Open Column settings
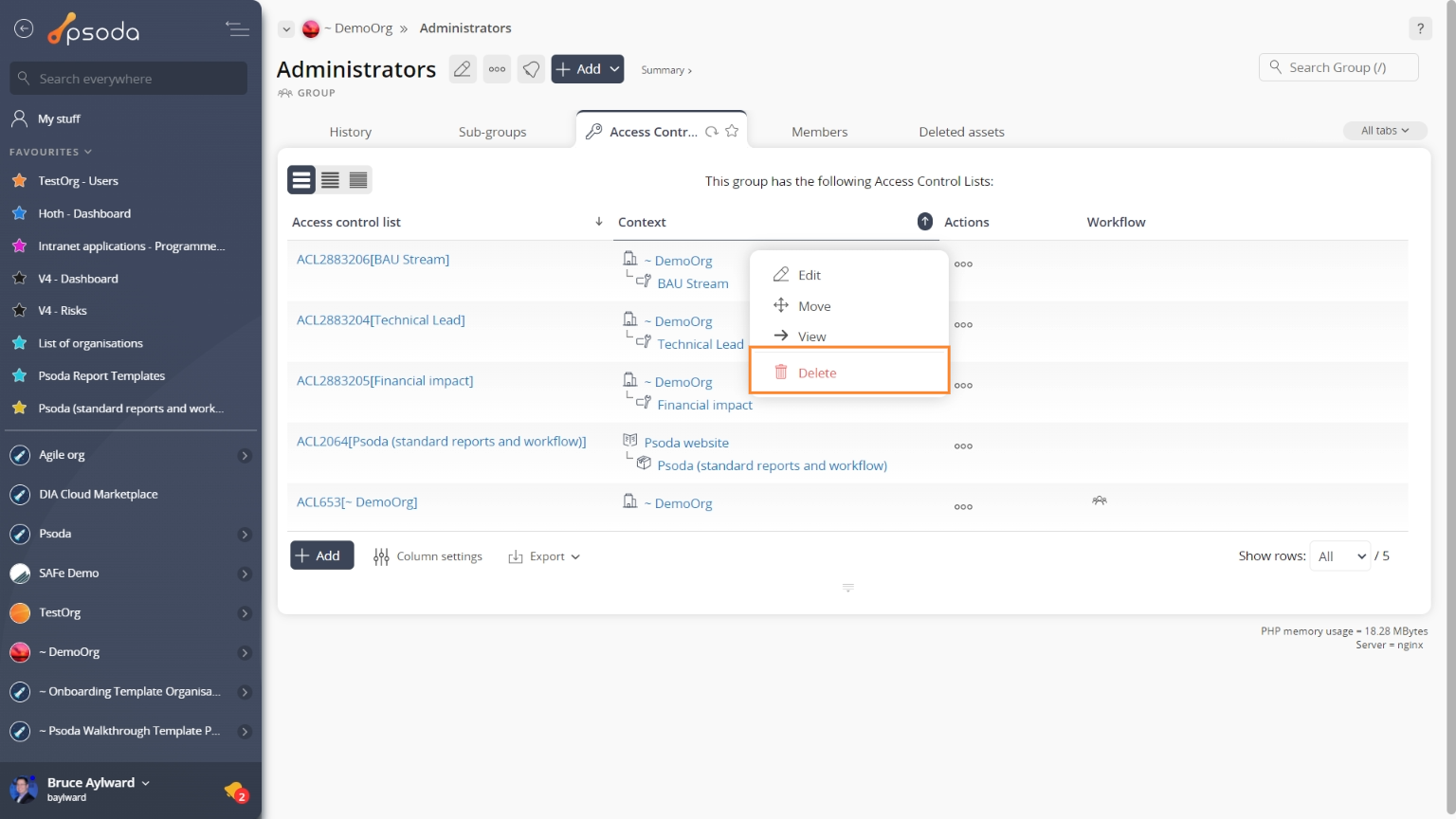The image size is (1456, 819). pyautogui.click(x=428, y=556)
